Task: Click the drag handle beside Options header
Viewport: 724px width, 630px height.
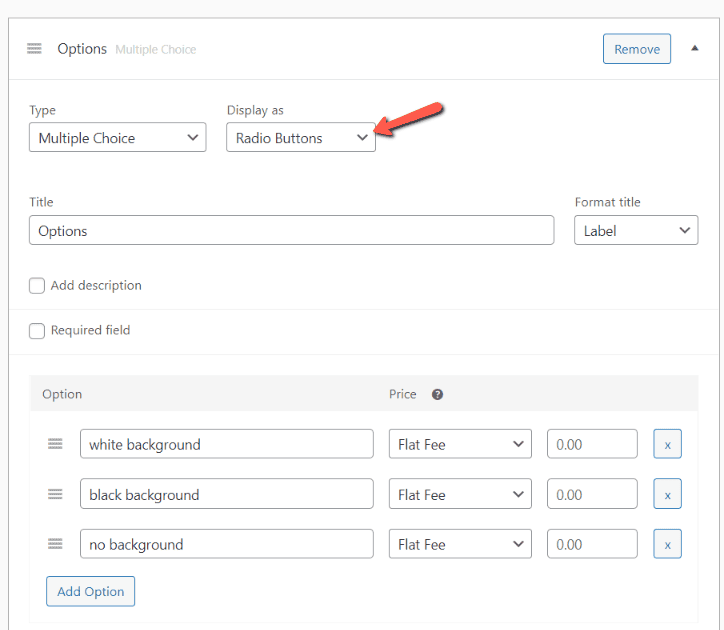Action: pos(34,49)
